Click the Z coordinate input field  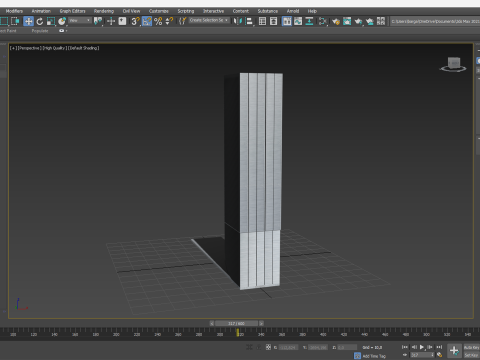click(347, 347)
